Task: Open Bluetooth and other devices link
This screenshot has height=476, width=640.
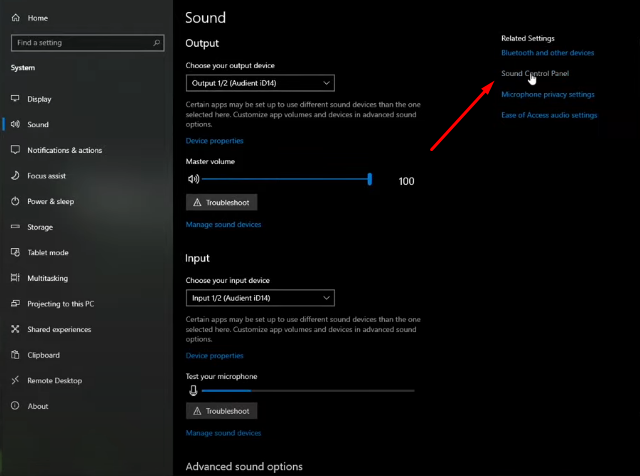Action: [x=547, y=53]
